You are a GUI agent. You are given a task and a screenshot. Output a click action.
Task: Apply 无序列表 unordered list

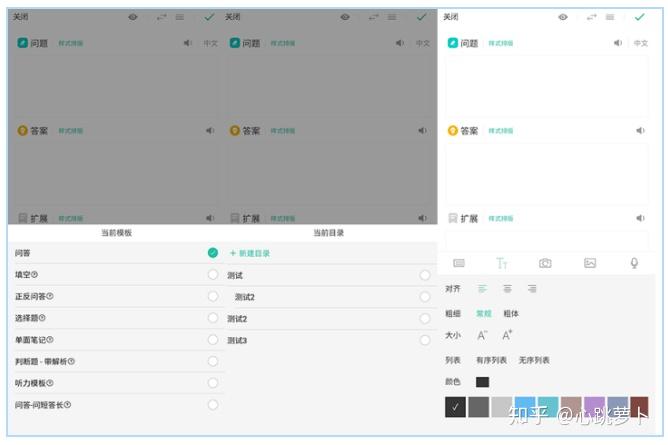534,360
